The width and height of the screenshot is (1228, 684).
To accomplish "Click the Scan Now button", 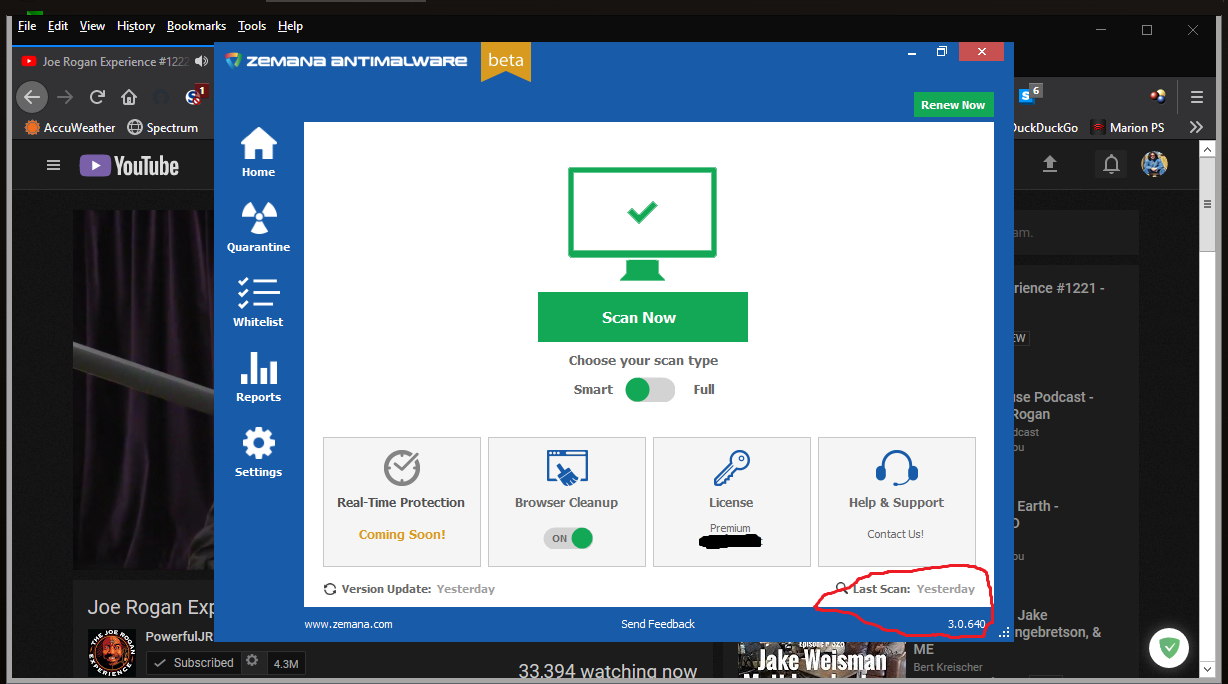I will pos(643,317).
